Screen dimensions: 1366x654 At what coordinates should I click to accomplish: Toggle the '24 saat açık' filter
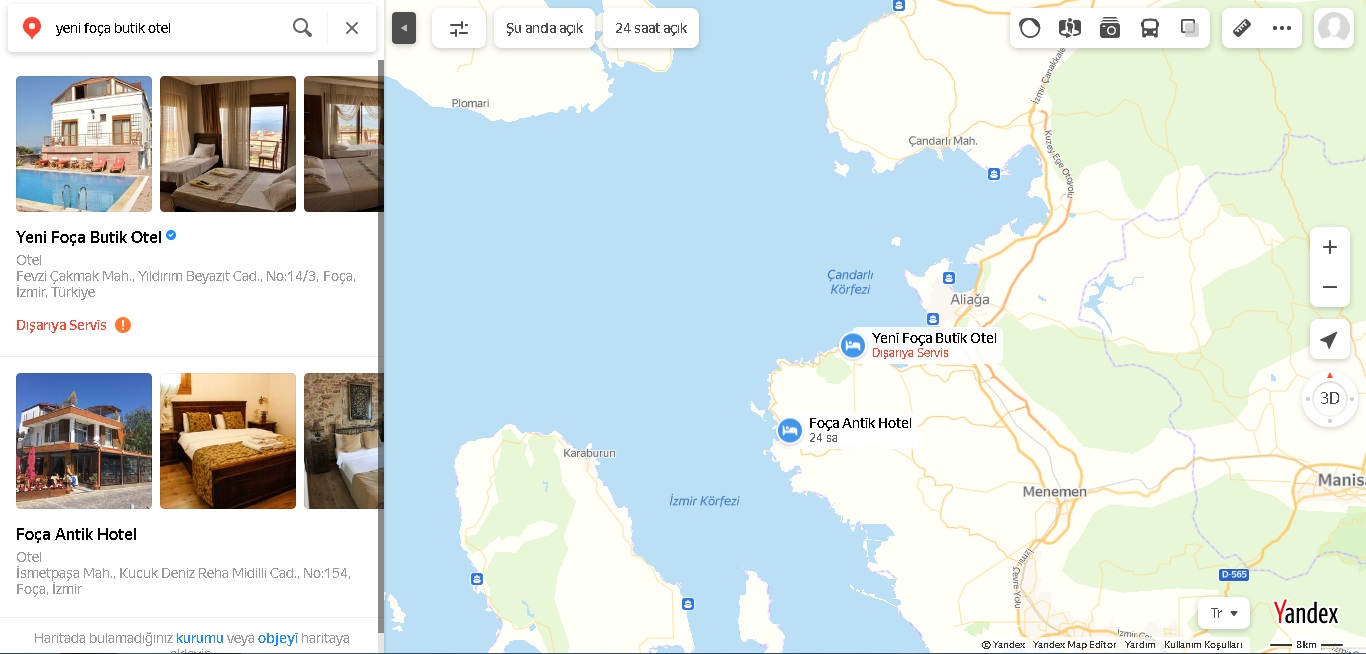coord(651,28)
